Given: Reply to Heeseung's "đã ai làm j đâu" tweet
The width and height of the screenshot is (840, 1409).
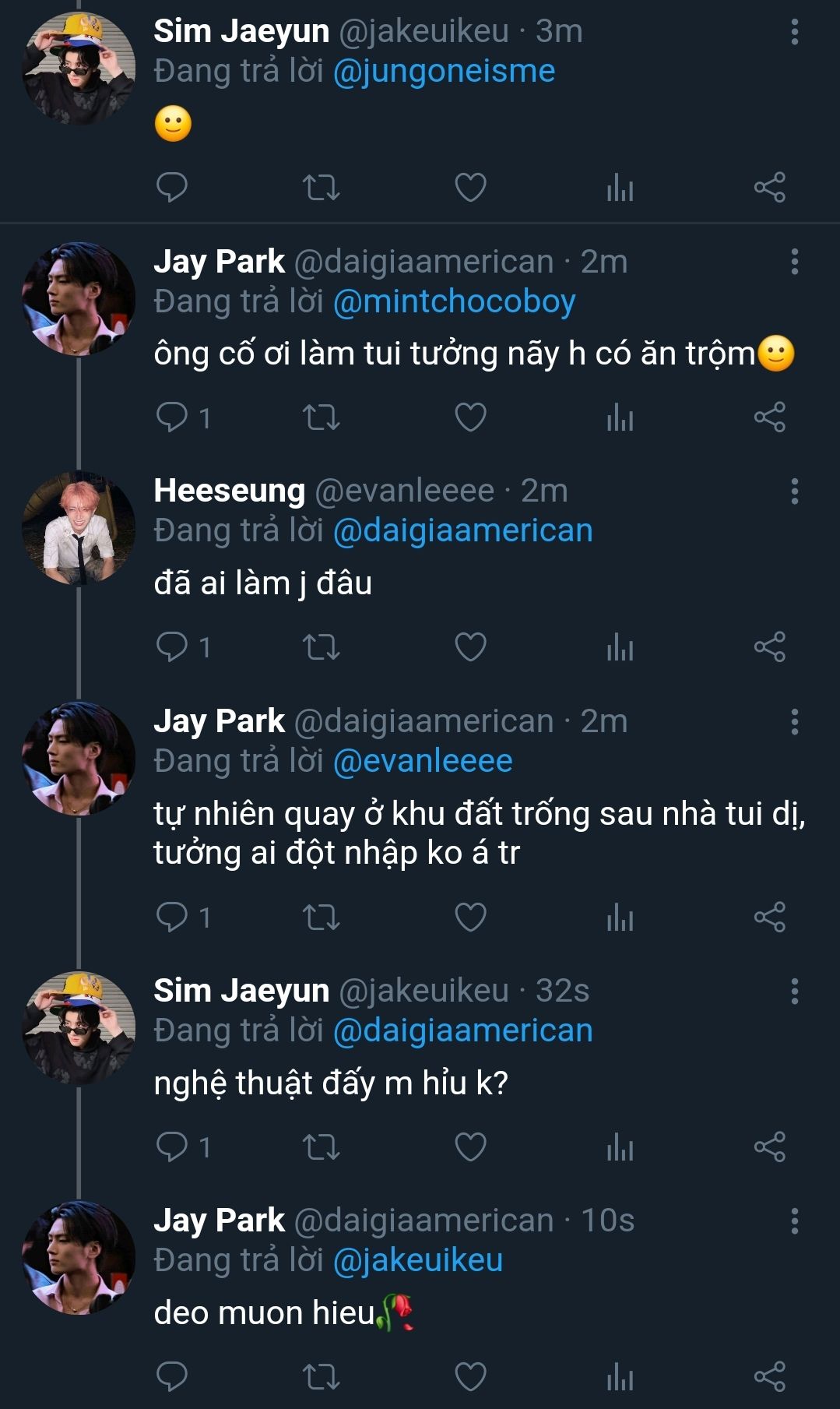Looking at the screenshot, I should pyautogui.click(x=172, y=647).
